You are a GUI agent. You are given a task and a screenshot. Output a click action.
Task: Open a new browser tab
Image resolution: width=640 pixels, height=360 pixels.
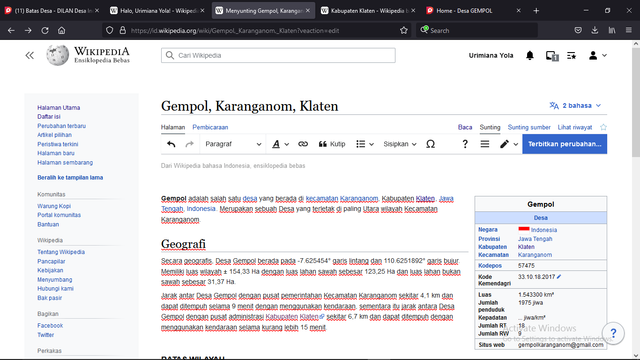536,11
